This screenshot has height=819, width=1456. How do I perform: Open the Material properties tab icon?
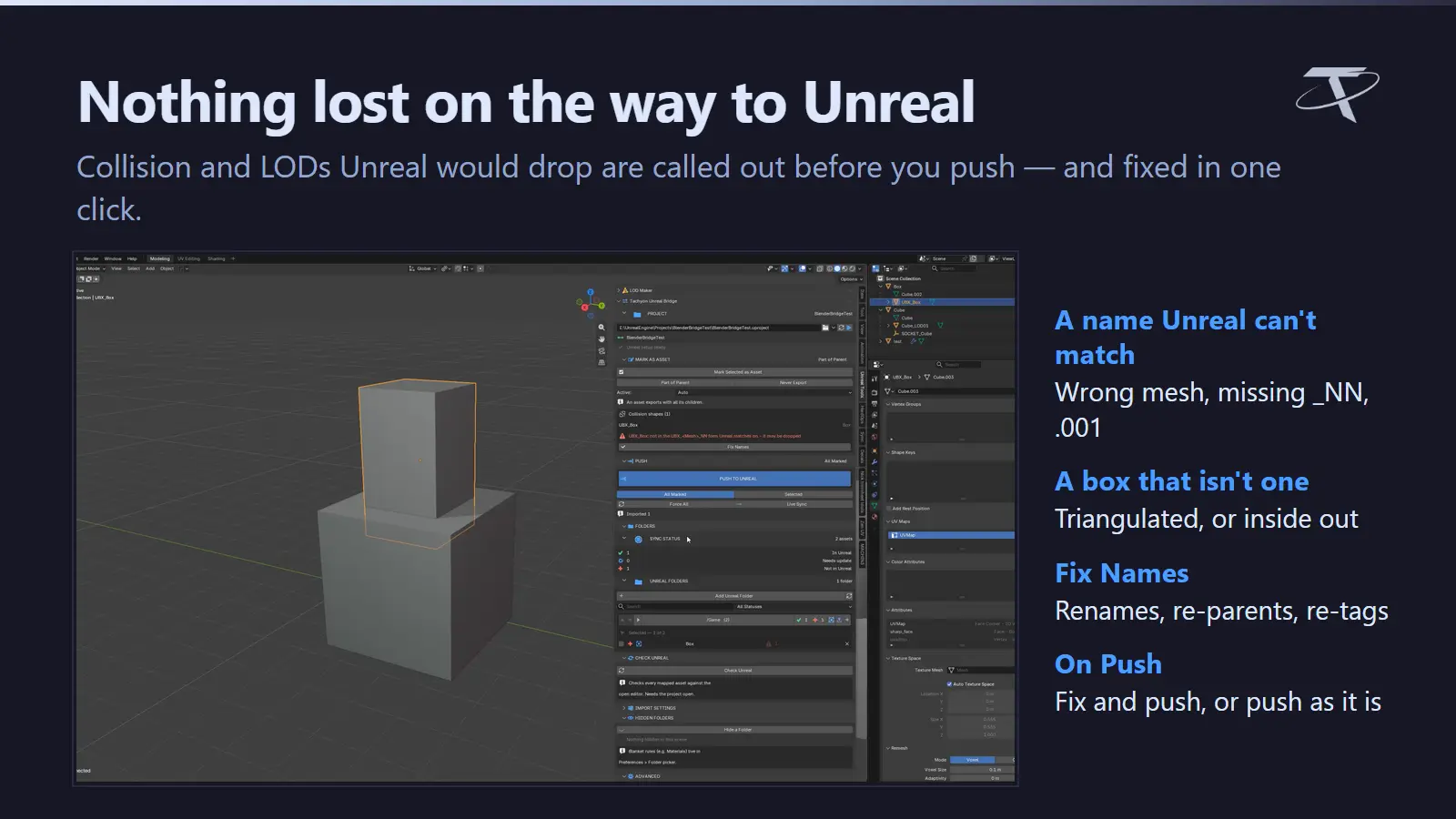click(x=875, y=516)
